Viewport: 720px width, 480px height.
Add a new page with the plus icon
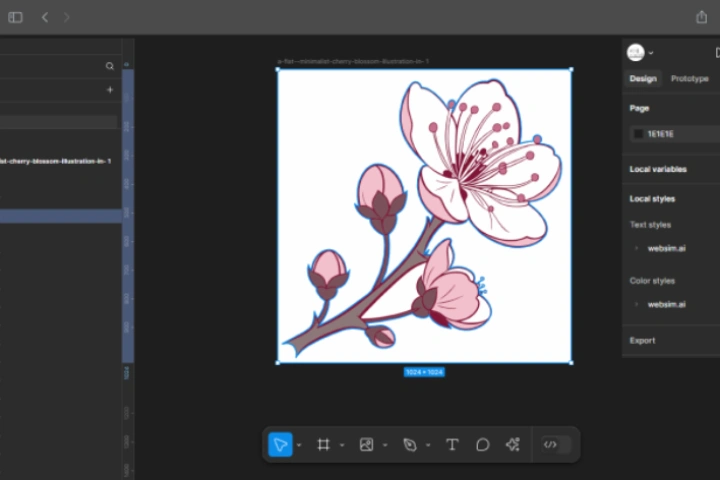click(x=109, y=90)
